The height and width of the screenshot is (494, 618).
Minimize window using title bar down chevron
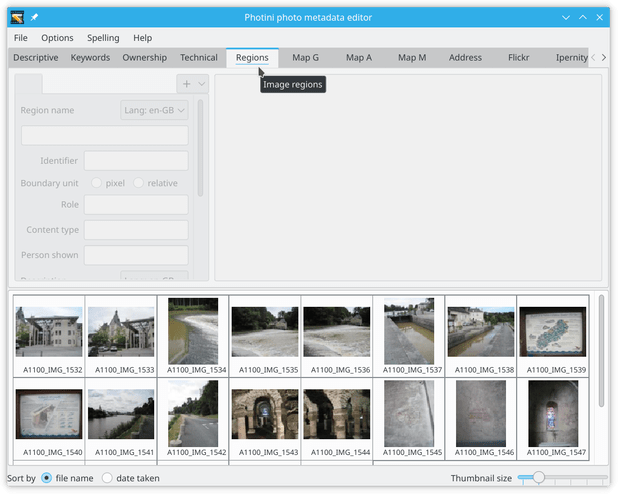pyautogui.click(x=566, y=17)
